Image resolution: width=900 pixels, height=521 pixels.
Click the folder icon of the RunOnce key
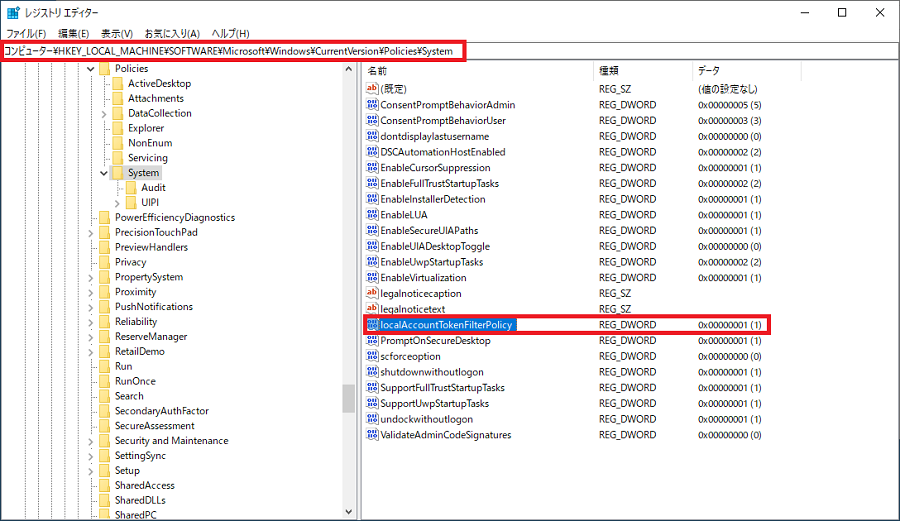point(104,381)
